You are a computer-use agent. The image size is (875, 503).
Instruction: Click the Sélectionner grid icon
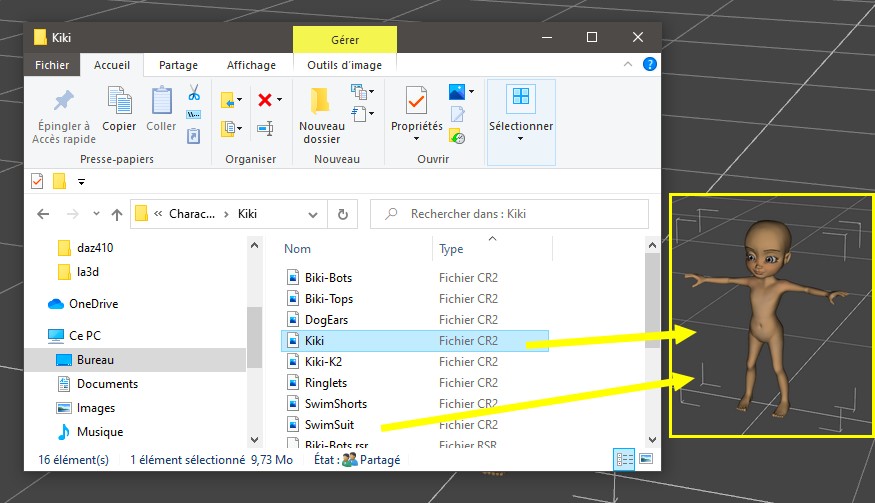(521, 98)
